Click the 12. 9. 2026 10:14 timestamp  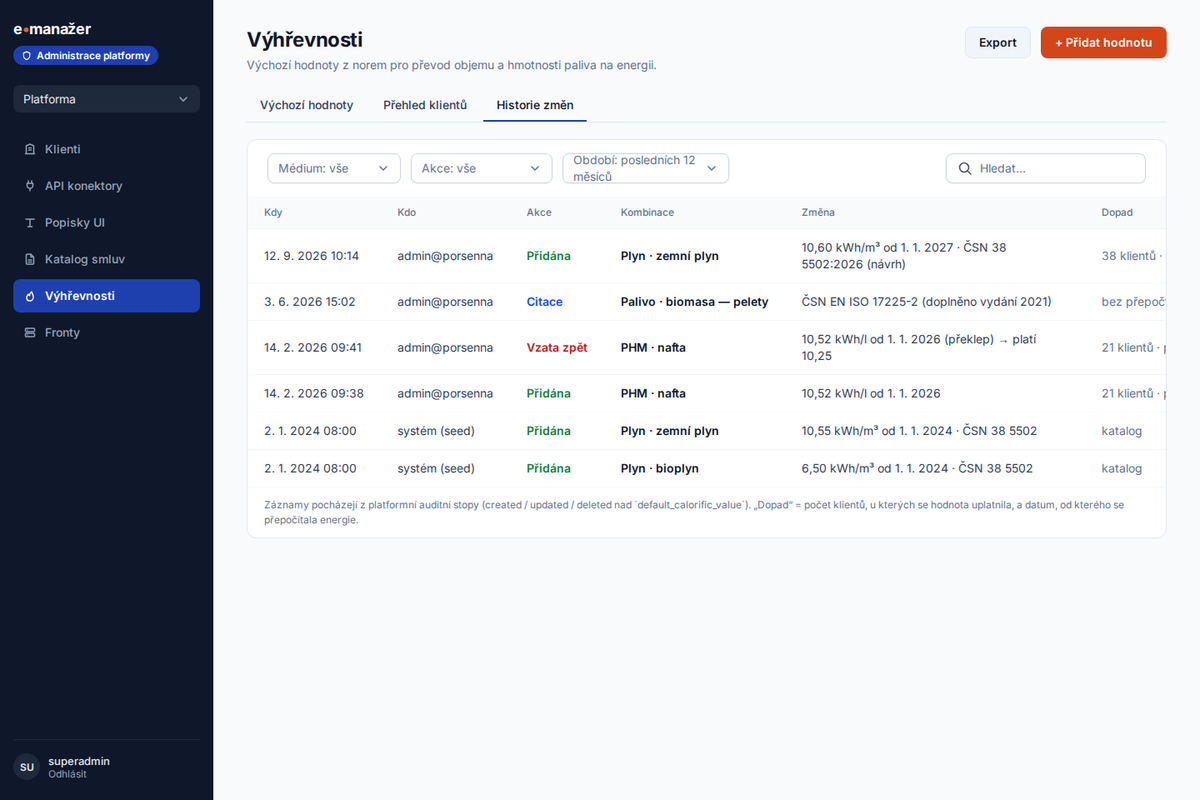click(x=311, y=256)
